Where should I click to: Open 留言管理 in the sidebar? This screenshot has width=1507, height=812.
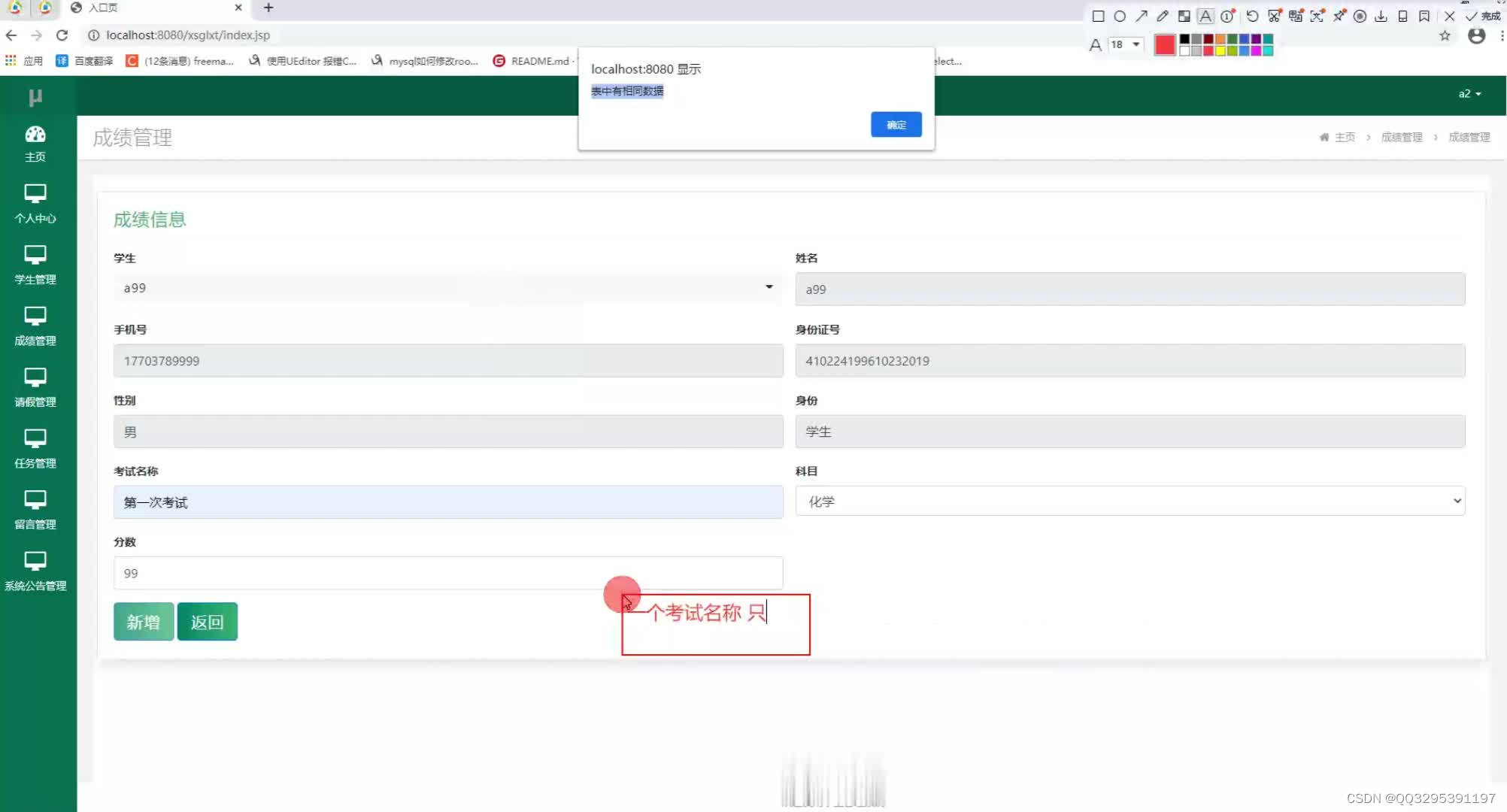coord(35,510)
